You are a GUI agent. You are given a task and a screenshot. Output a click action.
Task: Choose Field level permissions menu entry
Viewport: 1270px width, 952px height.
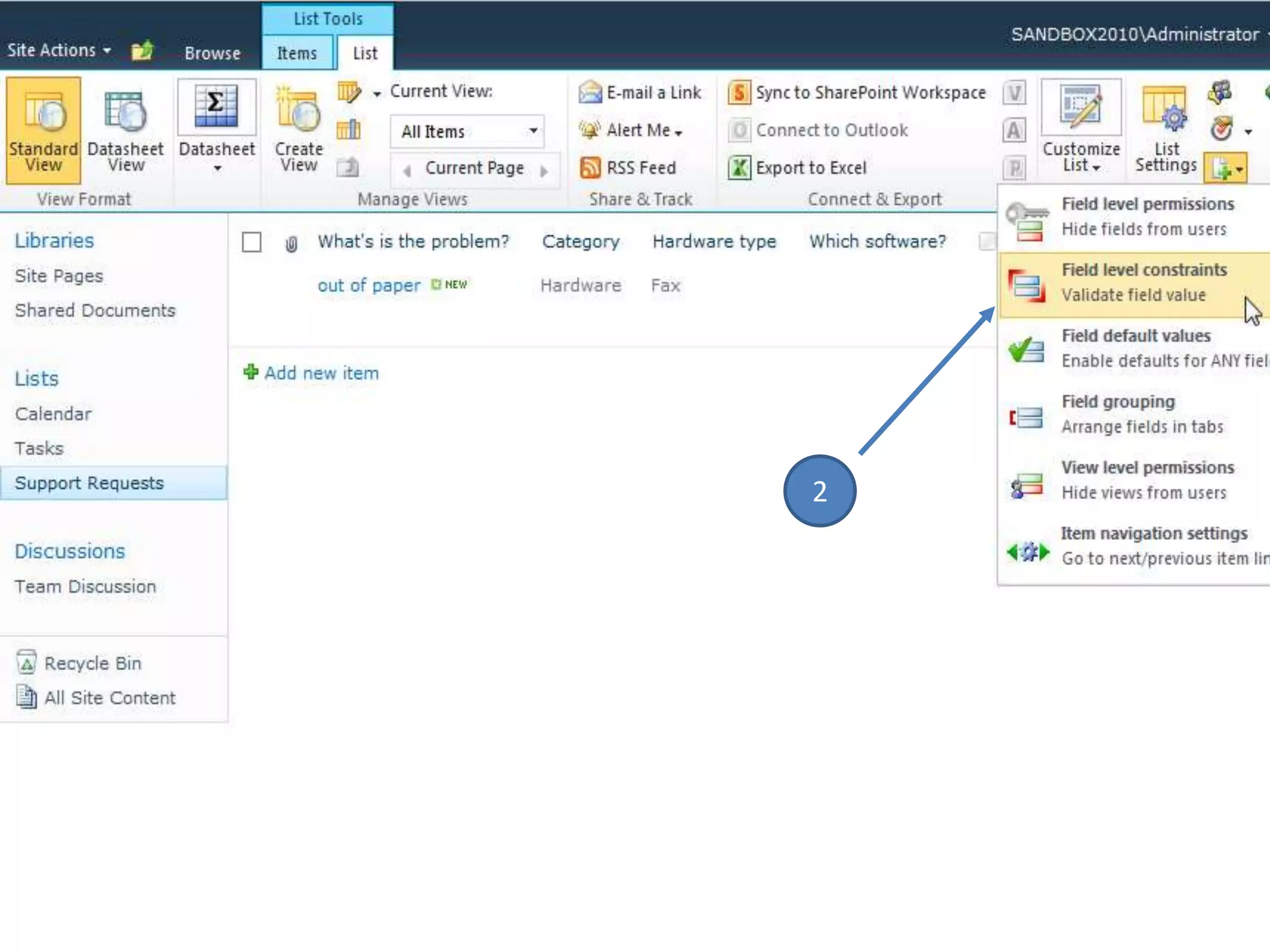(x=1134, y=217)
